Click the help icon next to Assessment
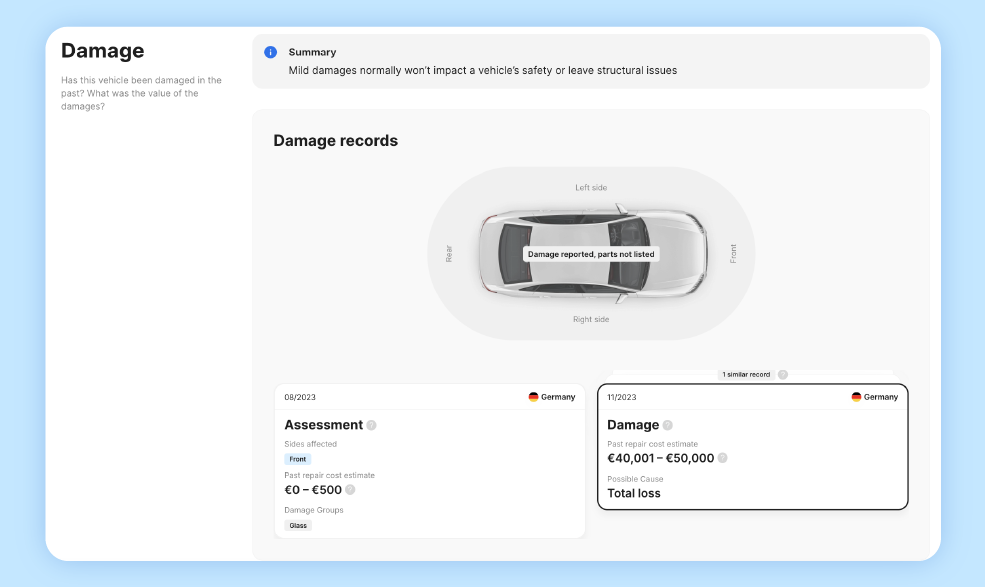This screenshot has width=985, height=587. pos(371,425)
